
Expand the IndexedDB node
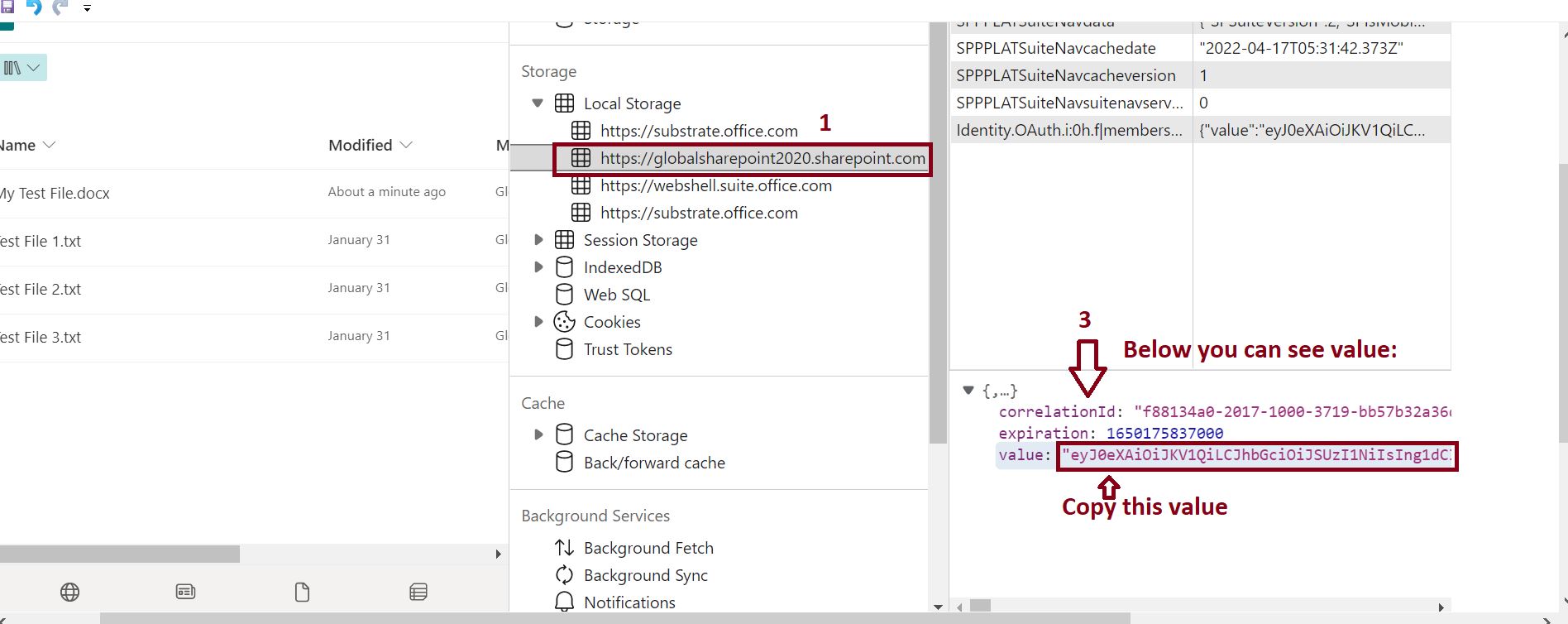point(538,267)
